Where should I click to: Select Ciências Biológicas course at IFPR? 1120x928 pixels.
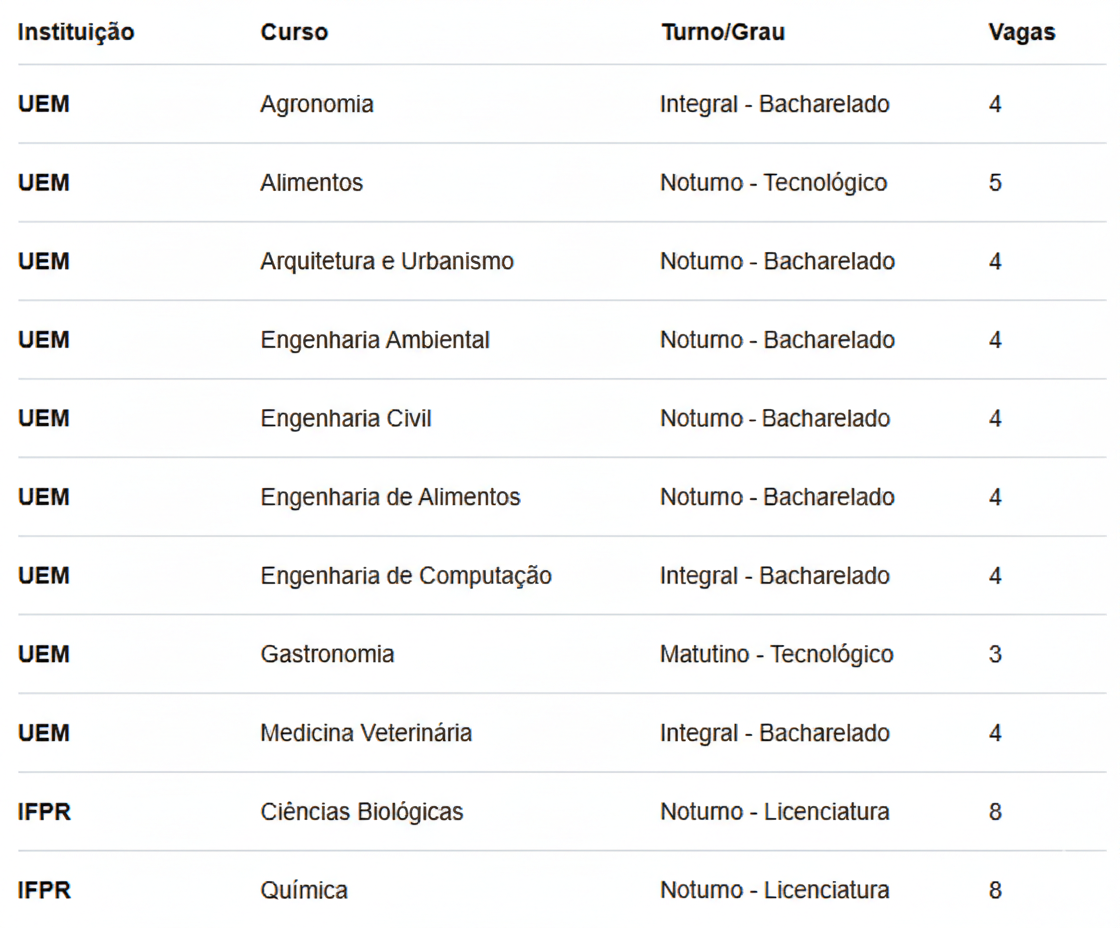pyautogui.click(x=361, y=812)
